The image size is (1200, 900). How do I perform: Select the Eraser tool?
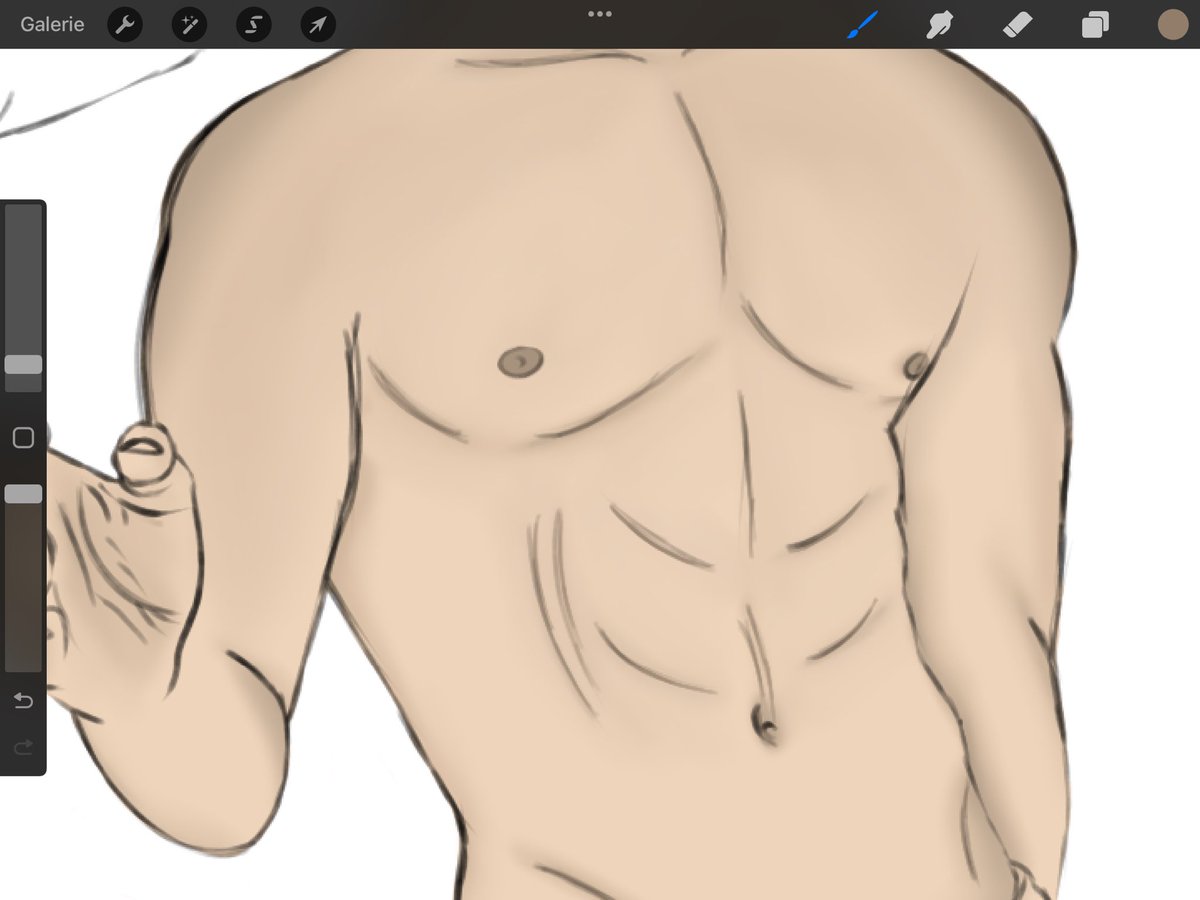tap(1017, 25)
